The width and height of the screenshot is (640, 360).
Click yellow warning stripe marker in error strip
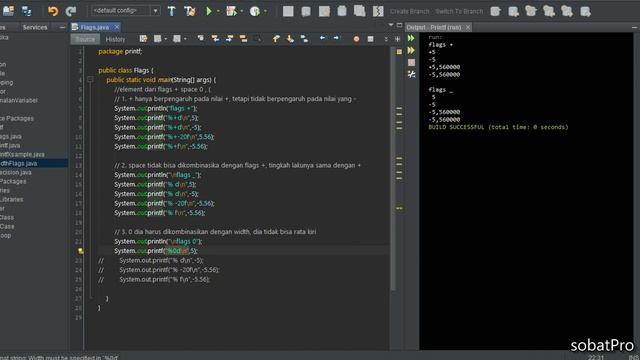(399, 208)
